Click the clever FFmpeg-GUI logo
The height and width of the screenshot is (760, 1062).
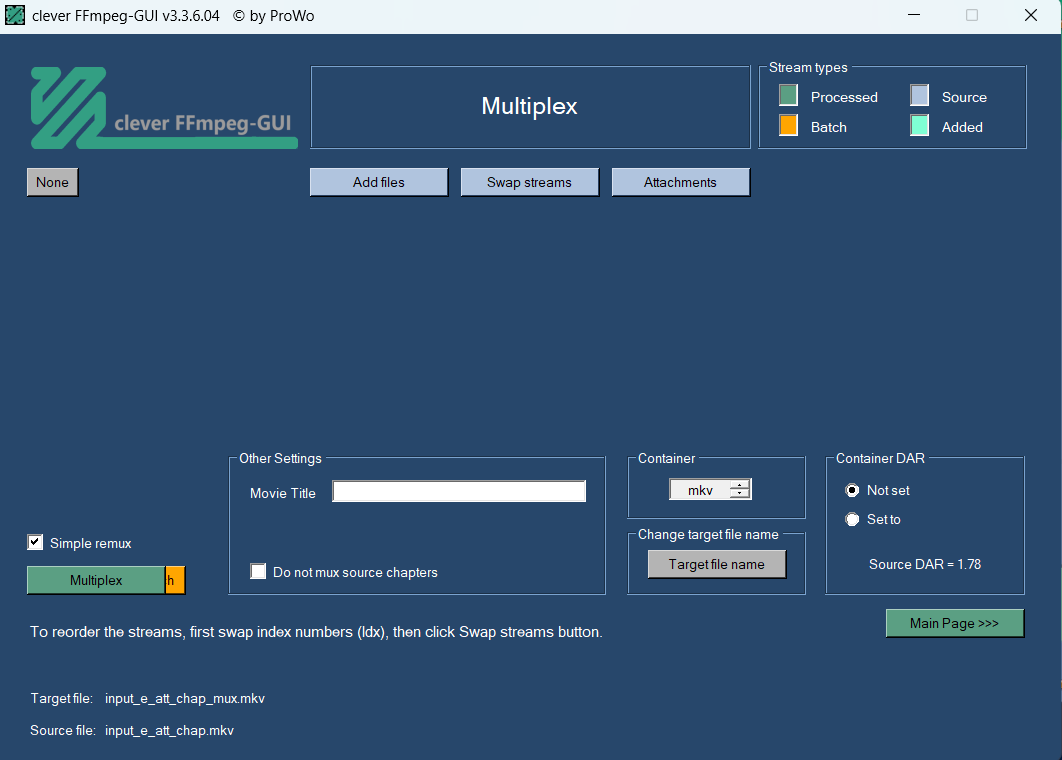click(164, 107)
